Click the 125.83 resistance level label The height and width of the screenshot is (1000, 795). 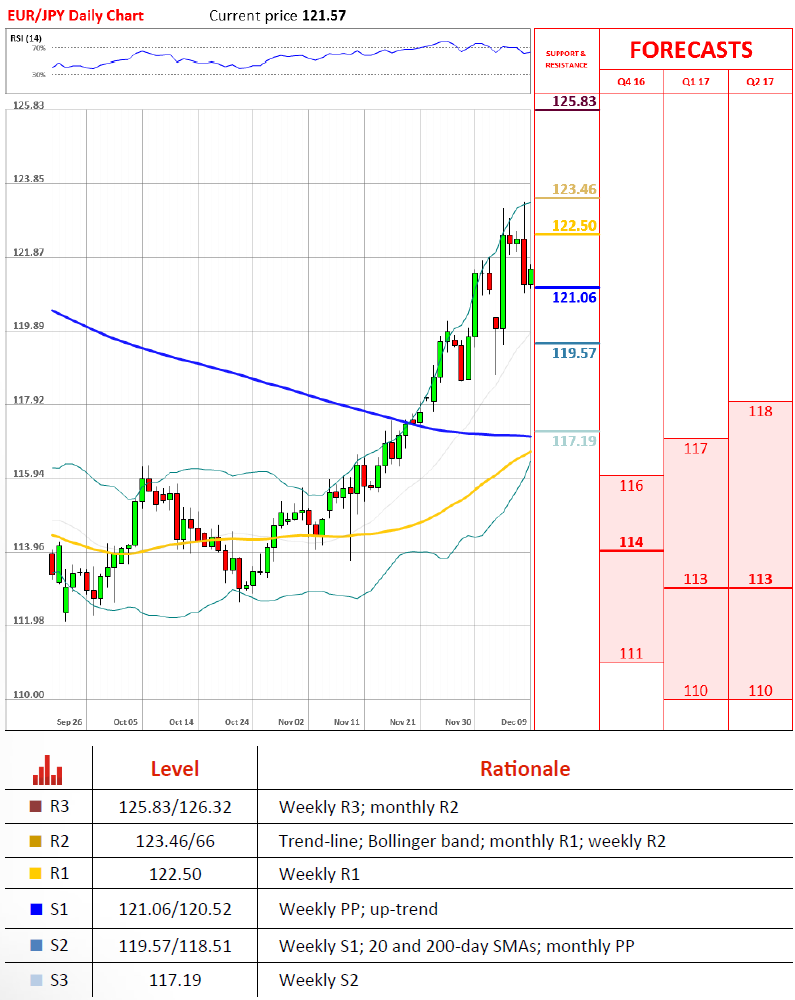pyautogui.click(x=574, y=101)
